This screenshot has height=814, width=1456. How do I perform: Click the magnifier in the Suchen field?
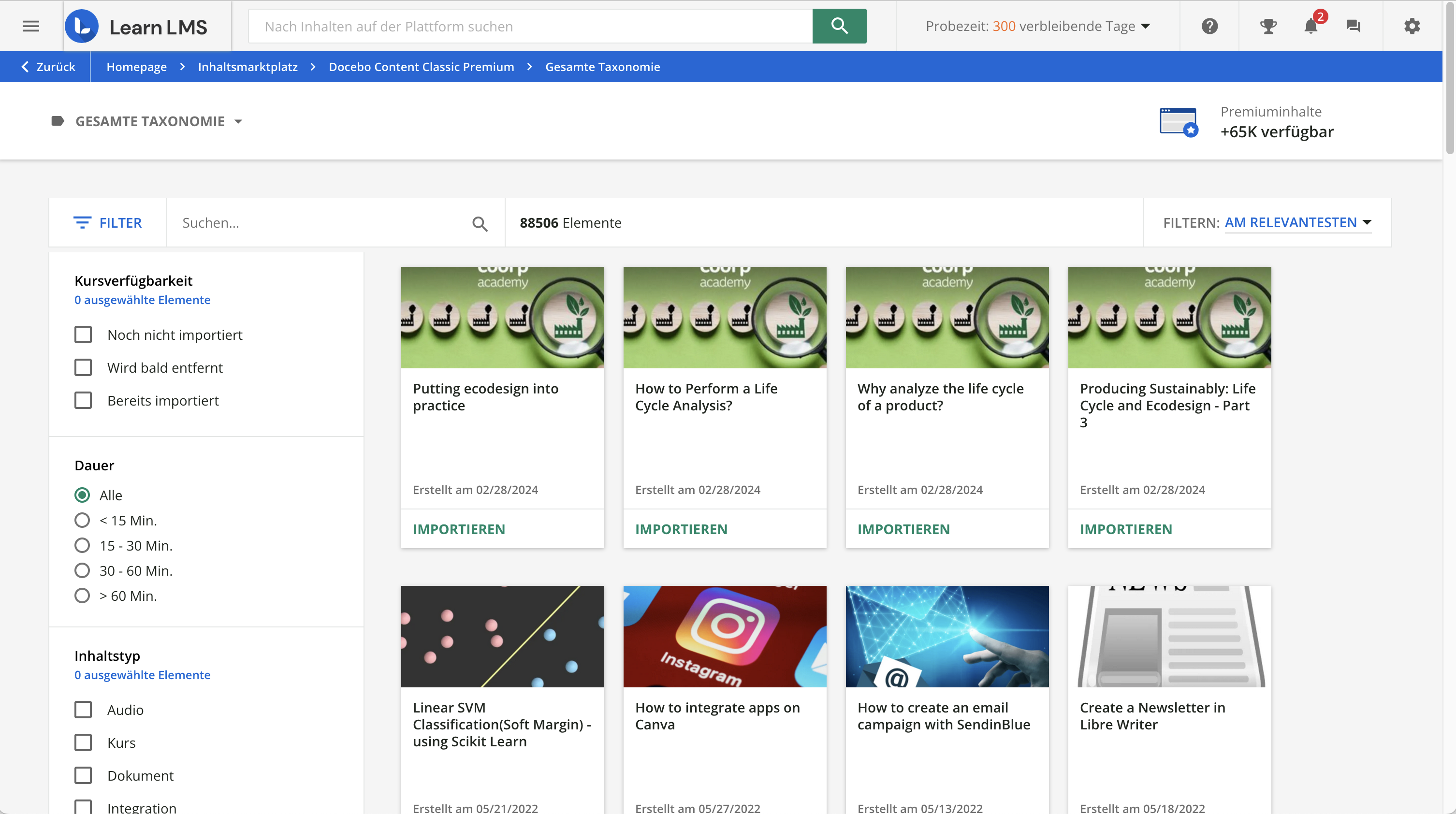tap(480, 223)
